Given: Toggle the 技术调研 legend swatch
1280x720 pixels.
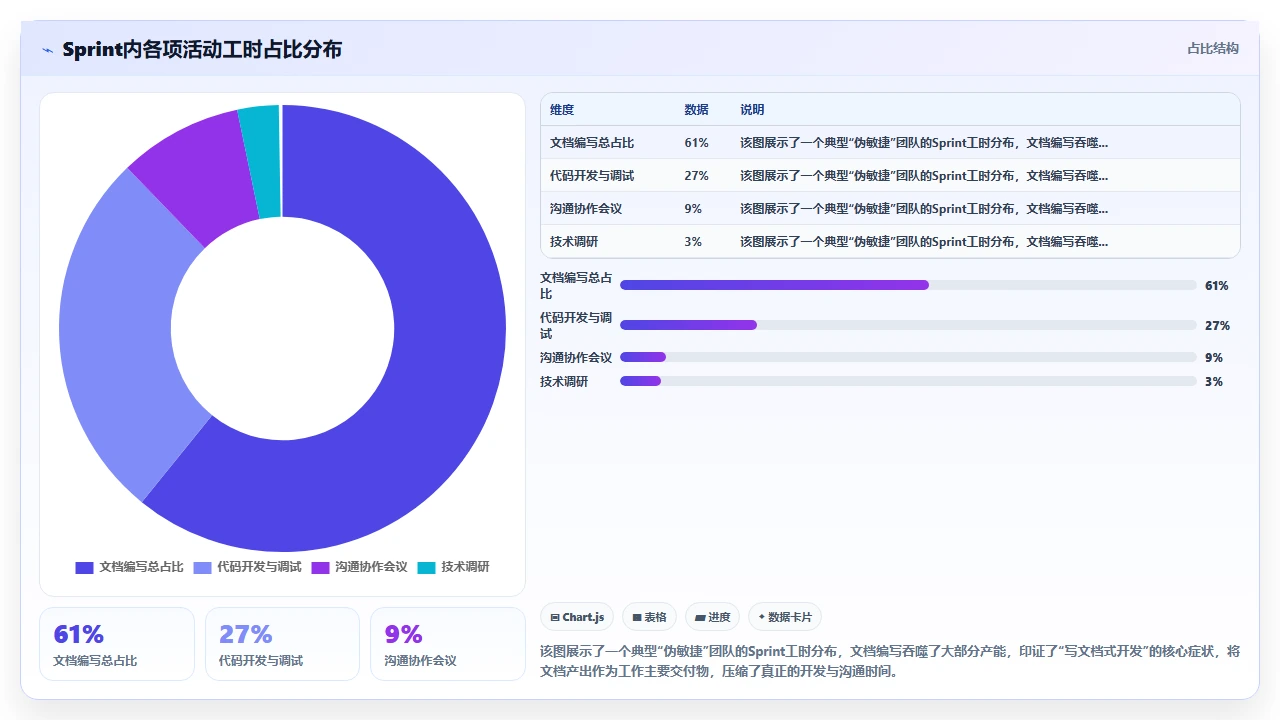Looking at the screenshot, I should pyautogui.click(x=426, y=567).
